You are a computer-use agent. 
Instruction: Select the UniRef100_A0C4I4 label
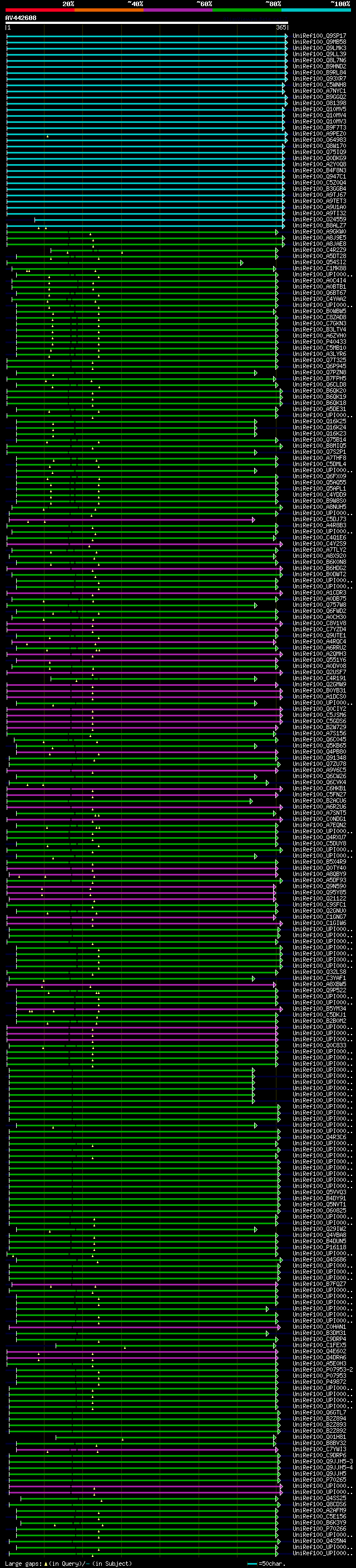(x=319, y=280)
